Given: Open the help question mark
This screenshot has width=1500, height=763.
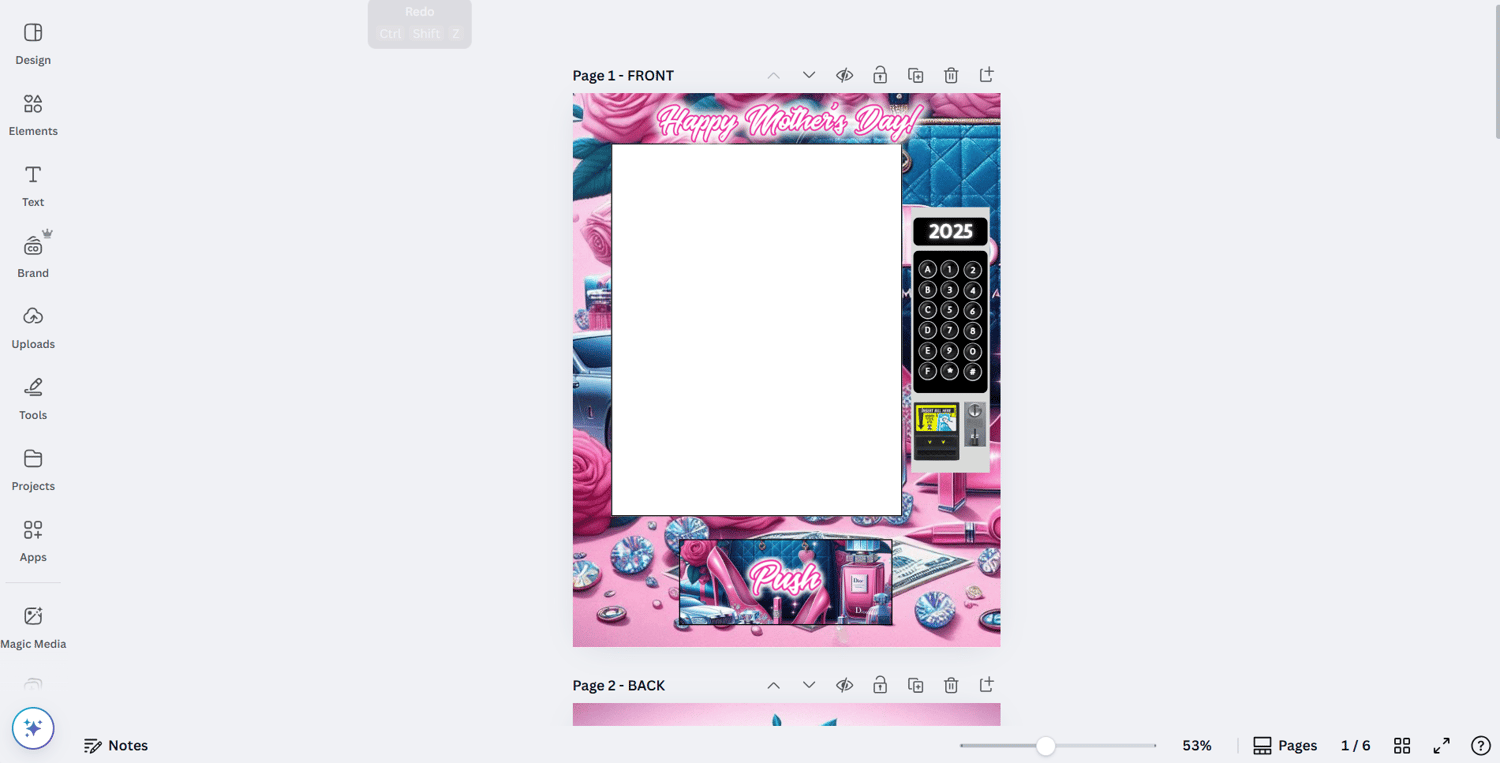Looking at the screenshot, I should click(x=1481, y=746).
